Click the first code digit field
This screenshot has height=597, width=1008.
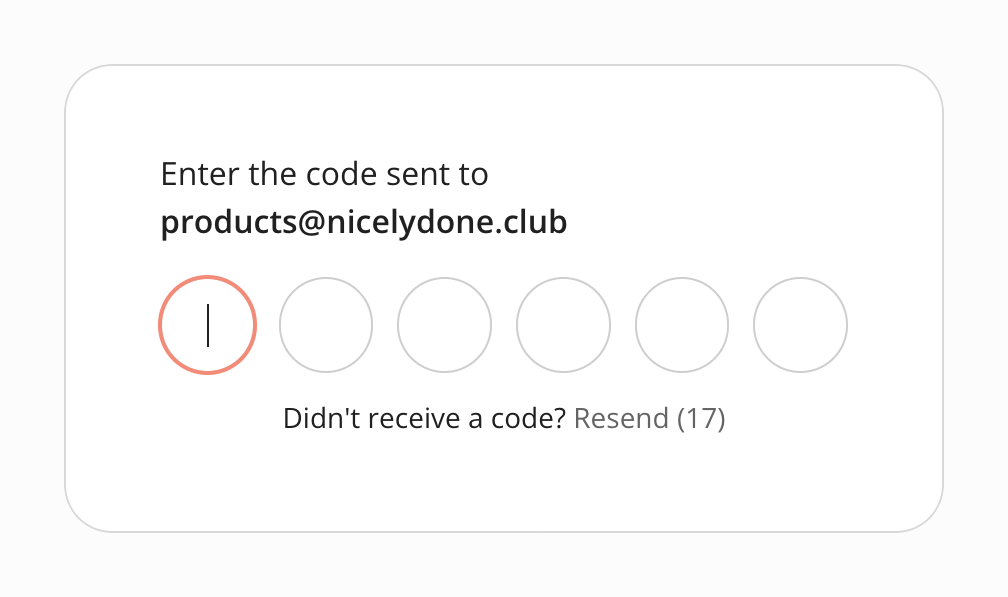click(x=207, y=325)
